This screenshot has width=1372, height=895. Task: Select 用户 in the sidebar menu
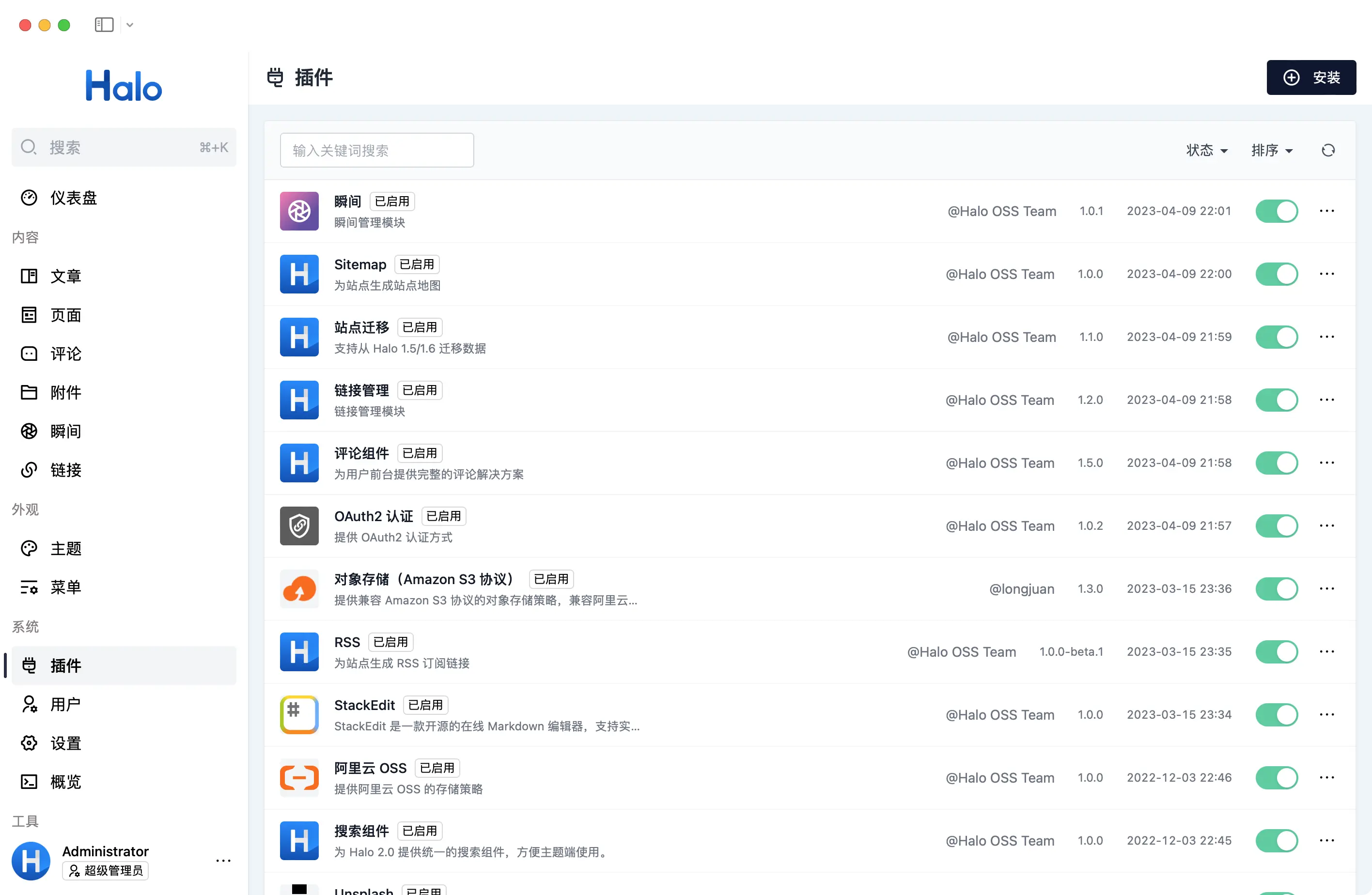coord(29,704)
